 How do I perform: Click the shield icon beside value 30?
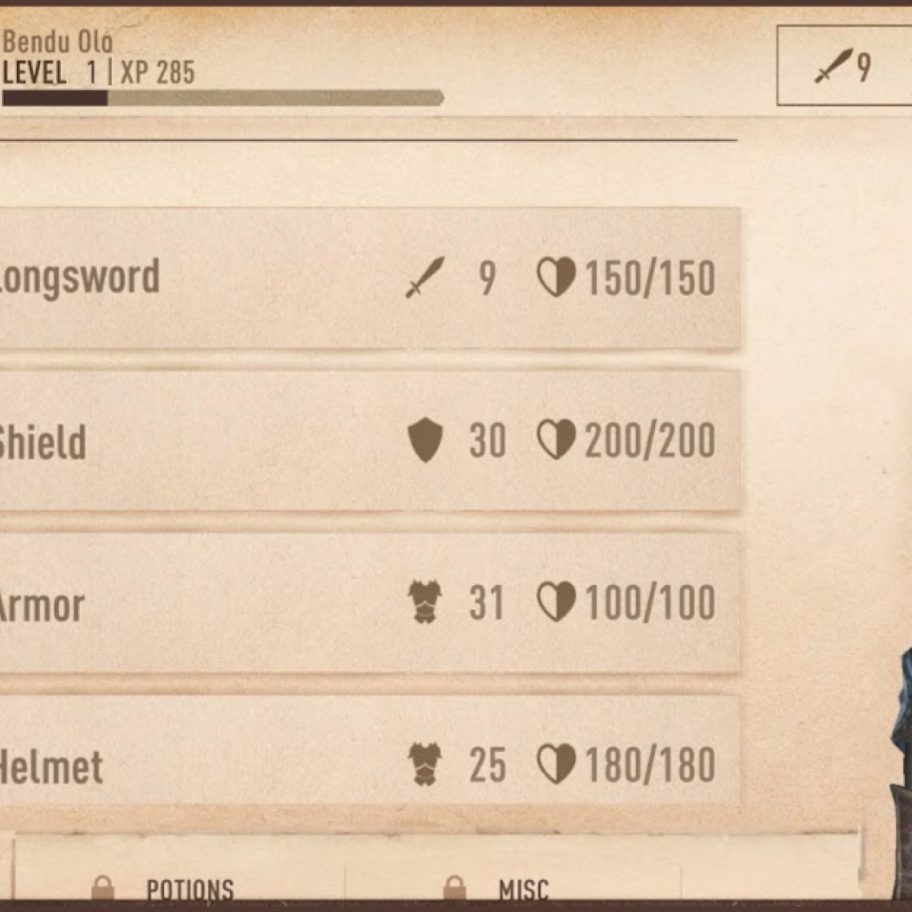425,440
